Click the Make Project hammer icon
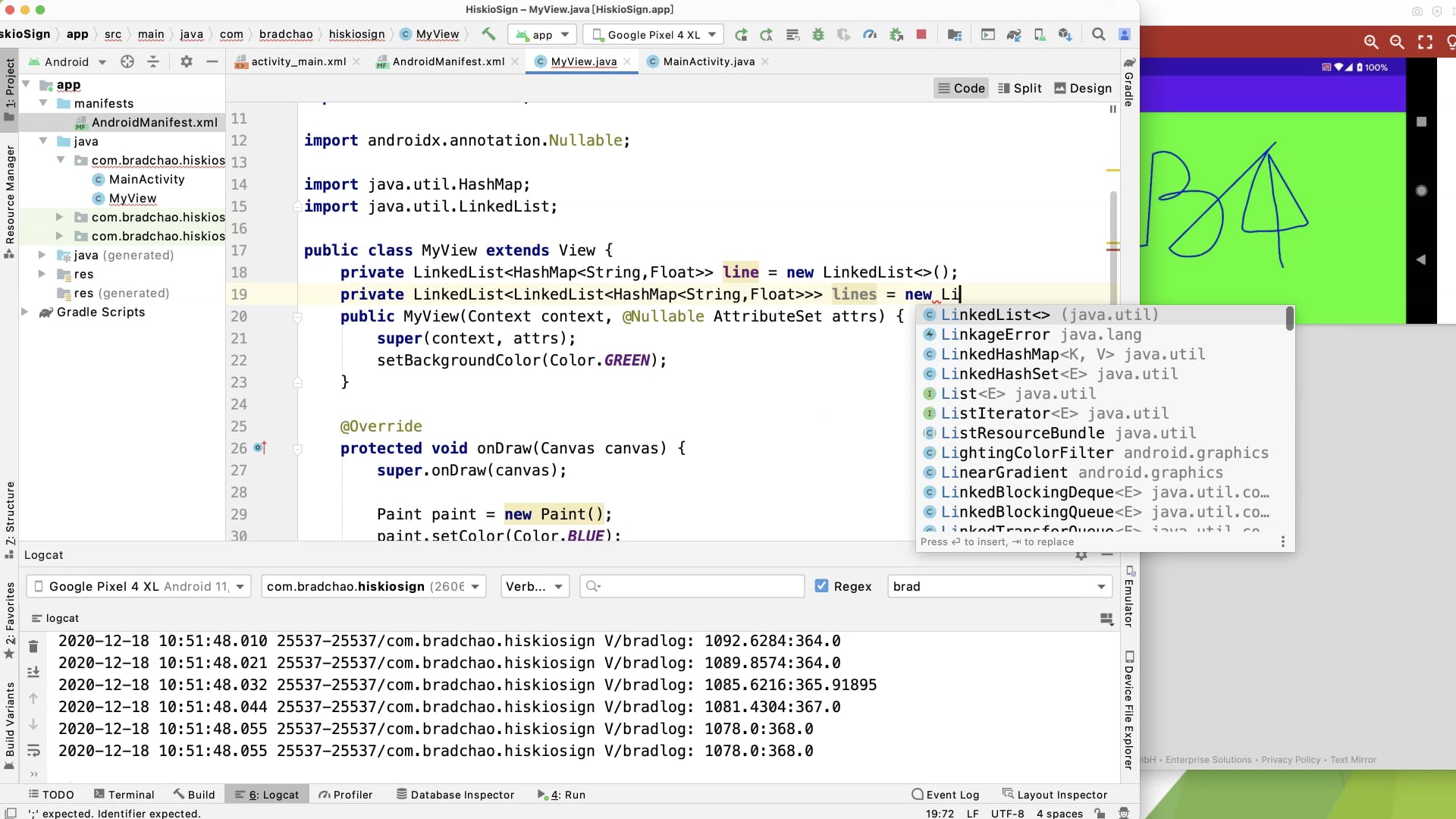 (488, 34)
